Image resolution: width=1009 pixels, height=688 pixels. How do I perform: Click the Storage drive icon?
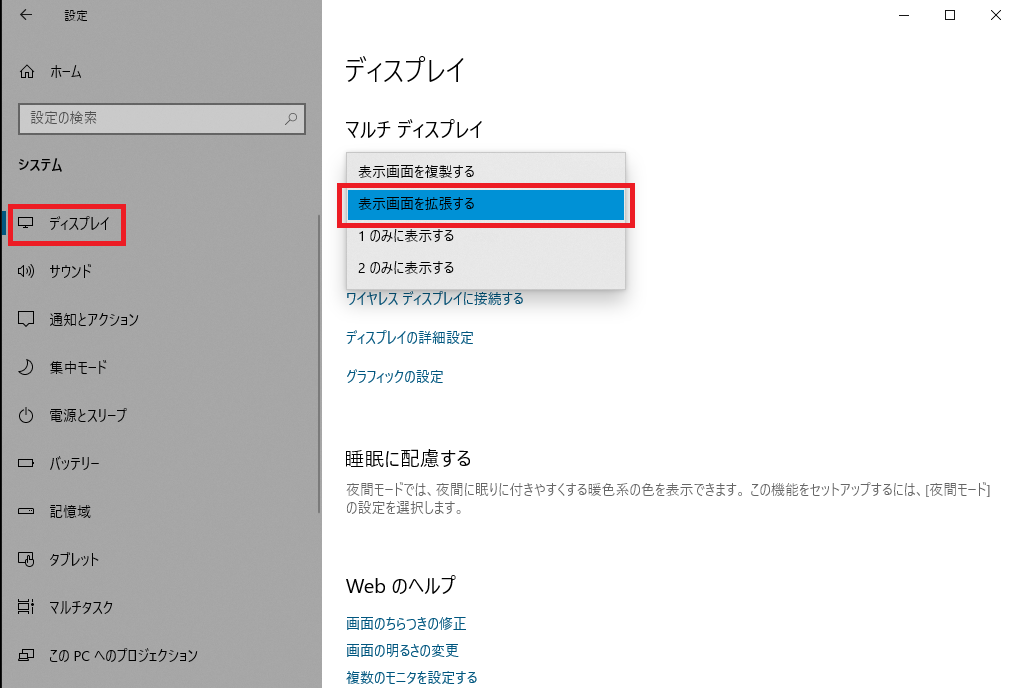[x=27, y=511]
